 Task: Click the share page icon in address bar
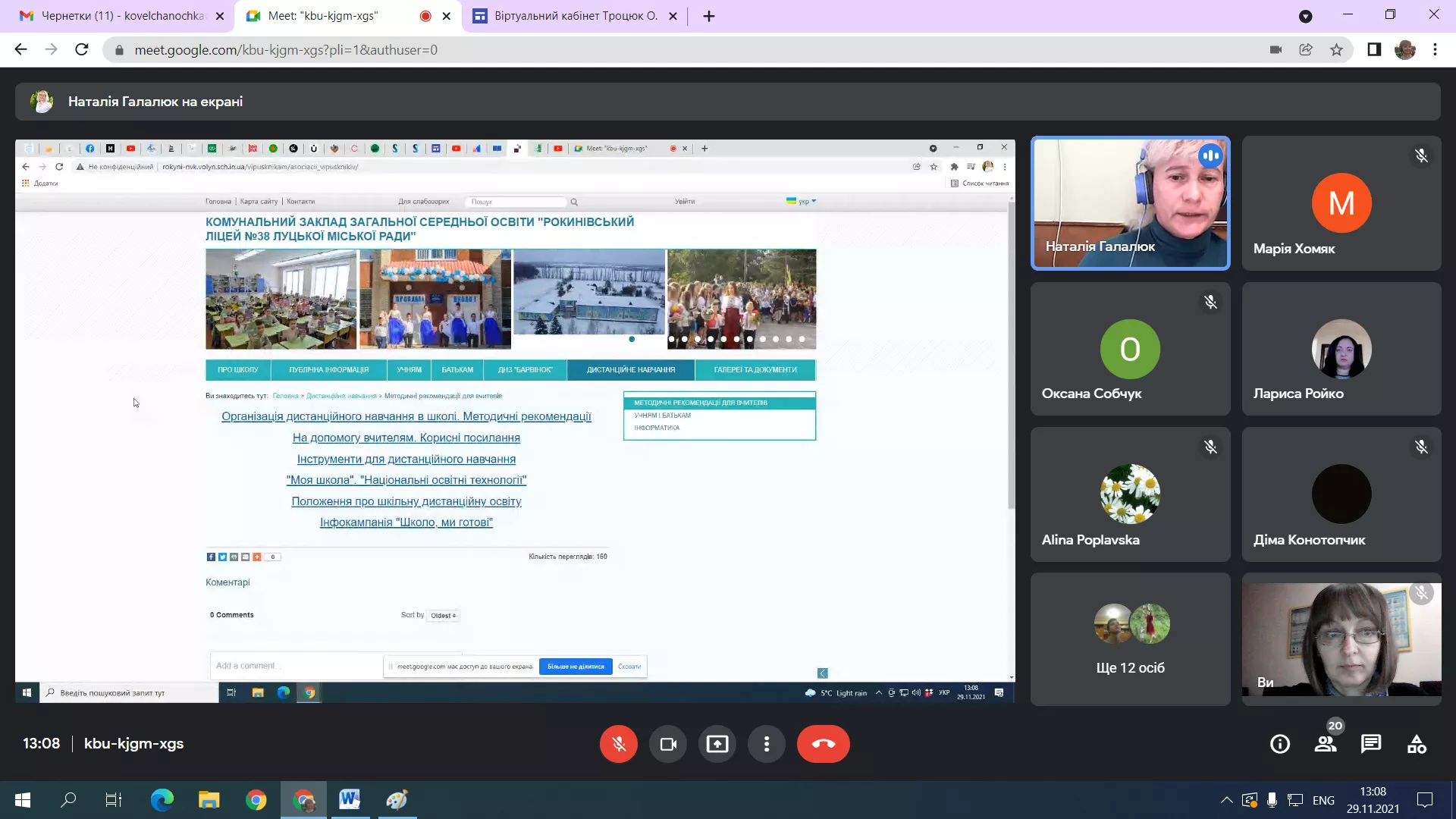click(x=1306, y=50)
